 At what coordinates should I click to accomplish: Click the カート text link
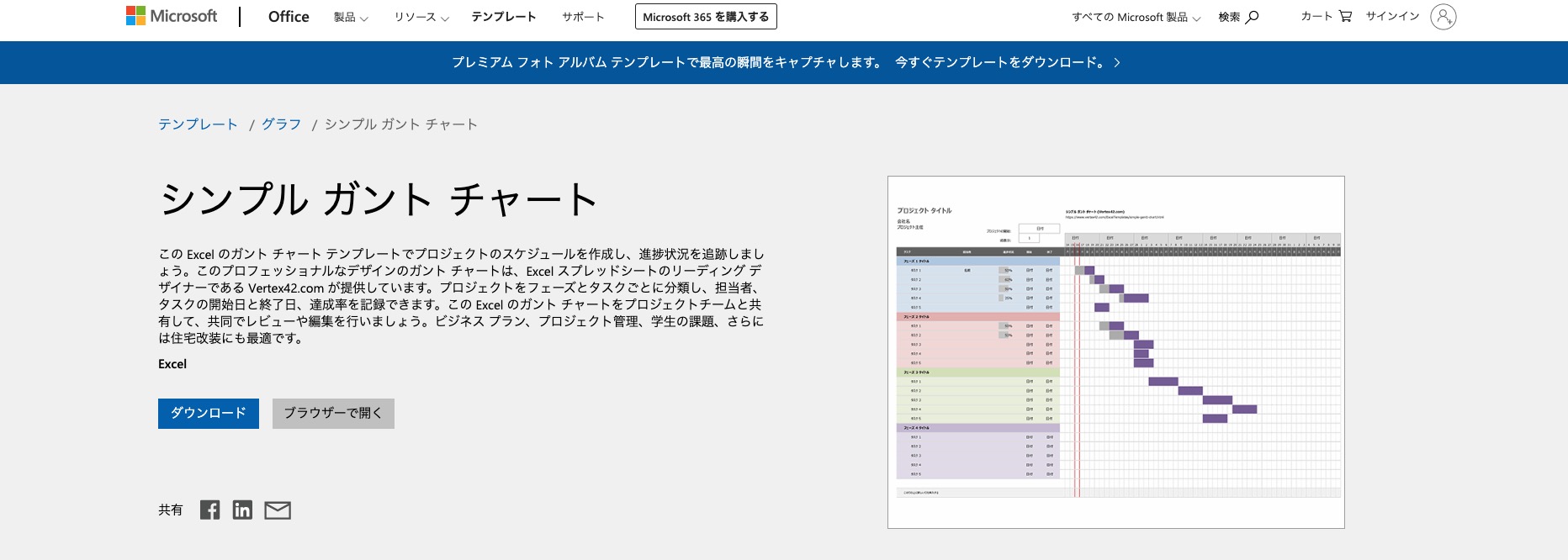click(x=1316, y=16)
